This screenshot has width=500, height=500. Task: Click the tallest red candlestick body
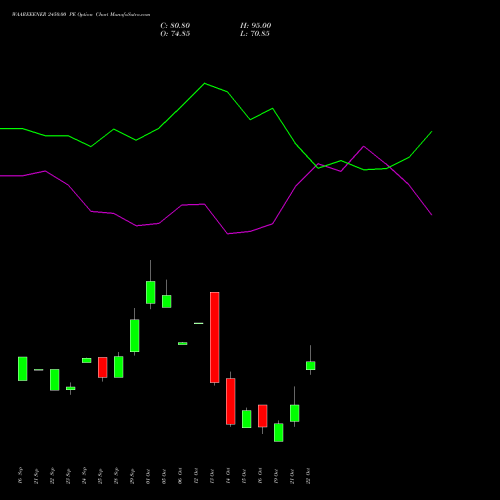tap(215, 337)
